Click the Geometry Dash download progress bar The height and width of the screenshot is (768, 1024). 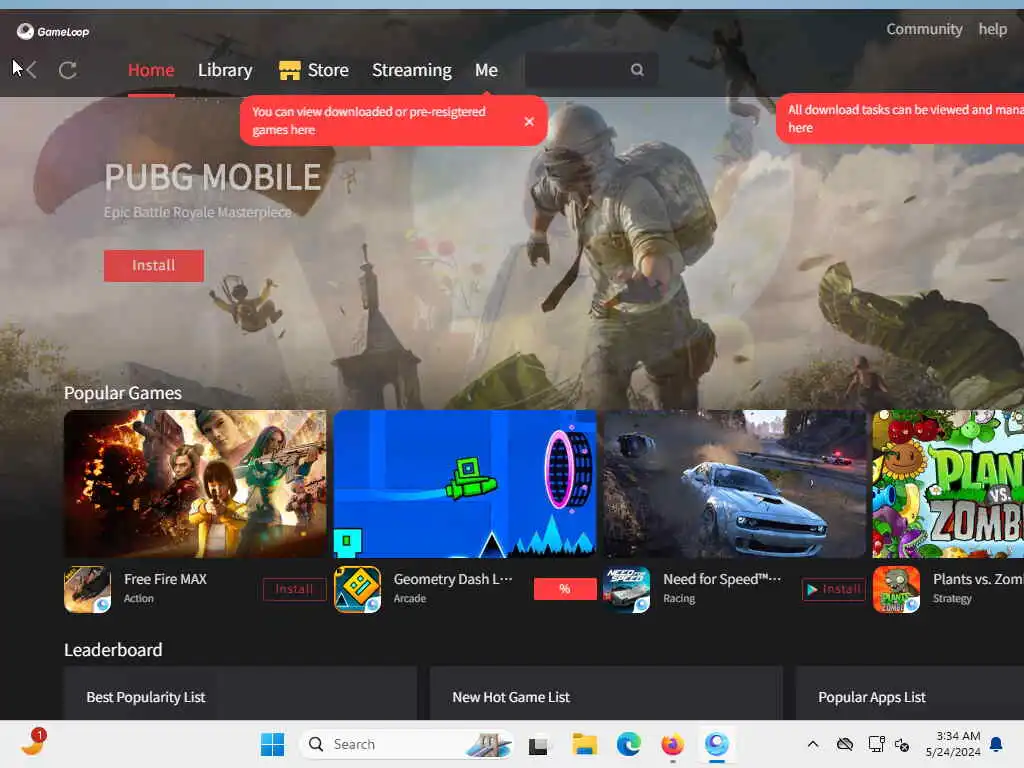point(565,589)
